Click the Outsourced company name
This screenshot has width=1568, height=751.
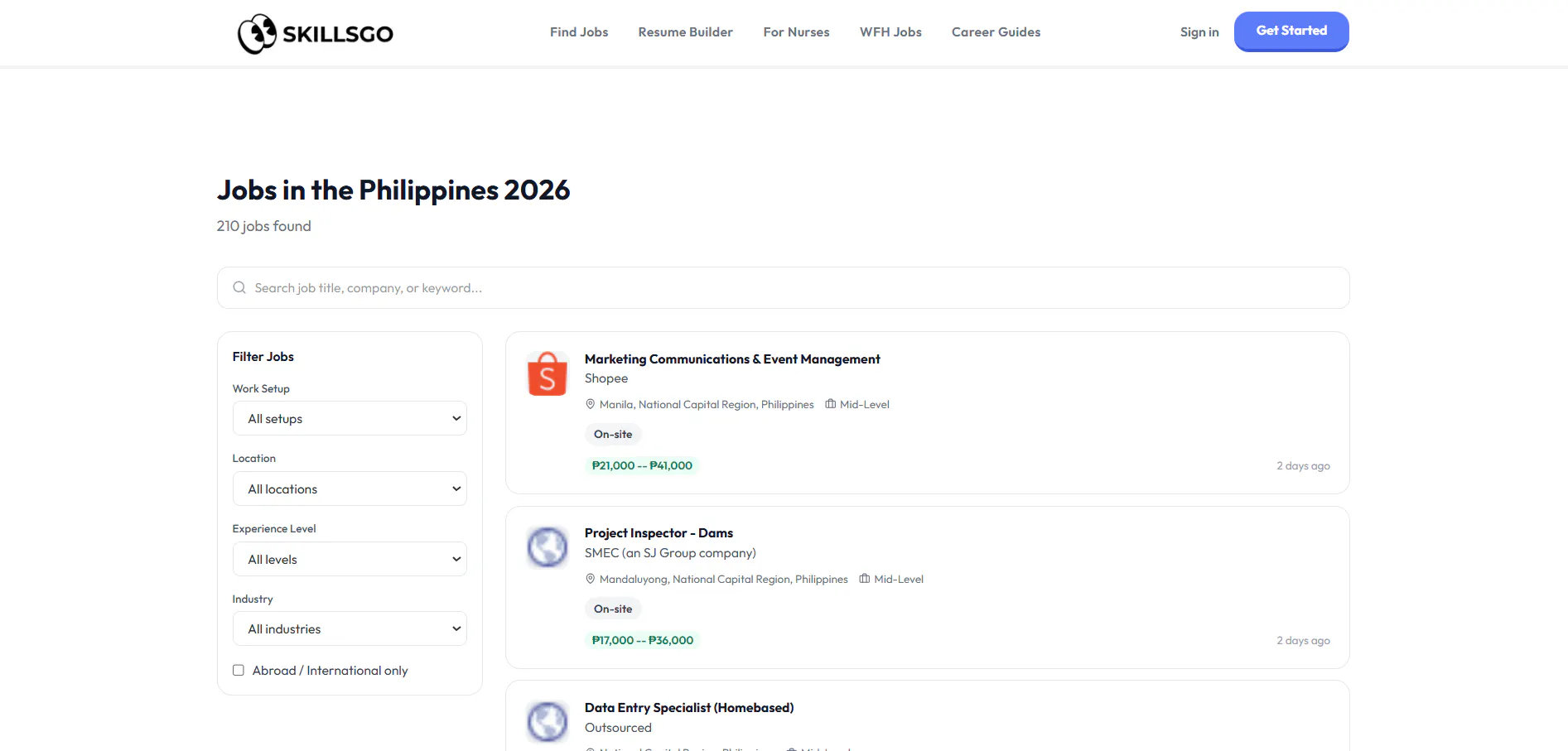[x=618, y=728]
